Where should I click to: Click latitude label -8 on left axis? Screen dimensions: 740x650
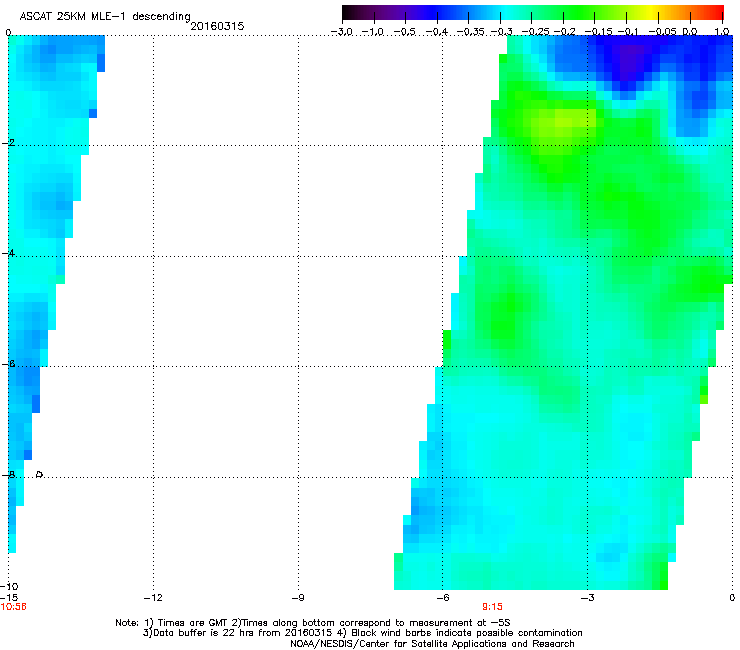8,475
